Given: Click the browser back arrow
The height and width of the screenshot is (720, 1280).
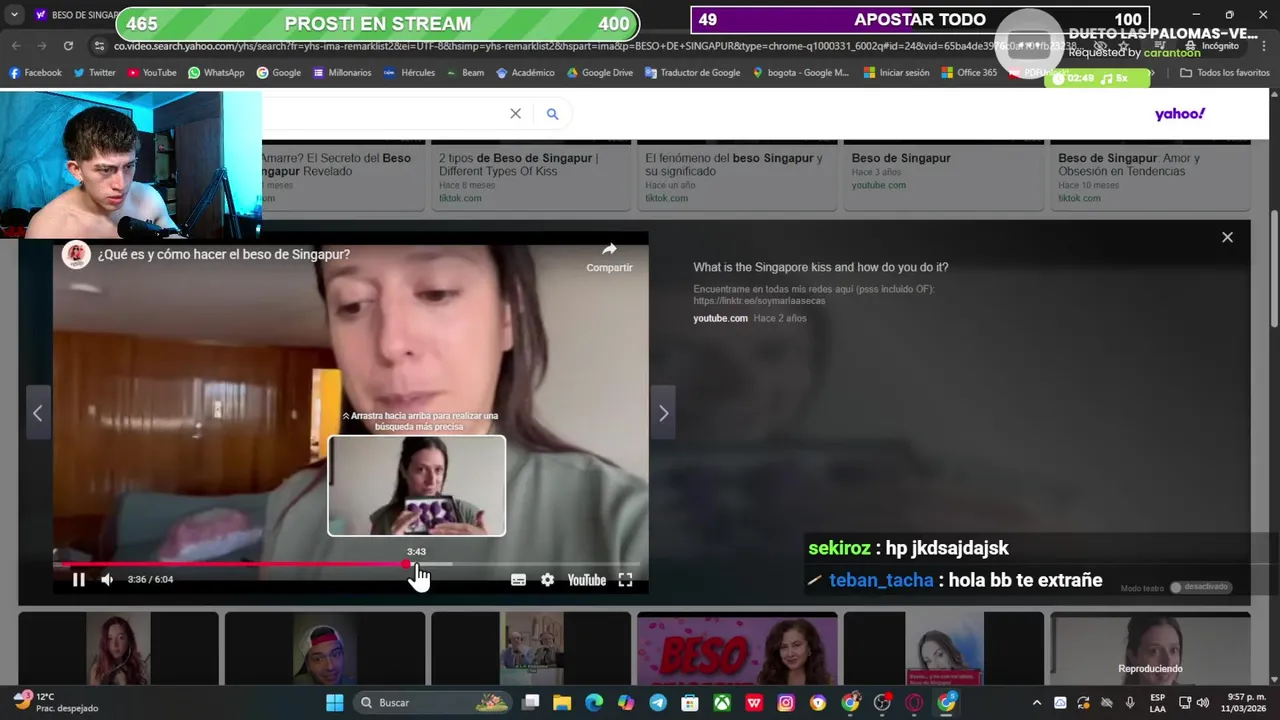Looking at the screenshot, I should click(x=16, y=46).
